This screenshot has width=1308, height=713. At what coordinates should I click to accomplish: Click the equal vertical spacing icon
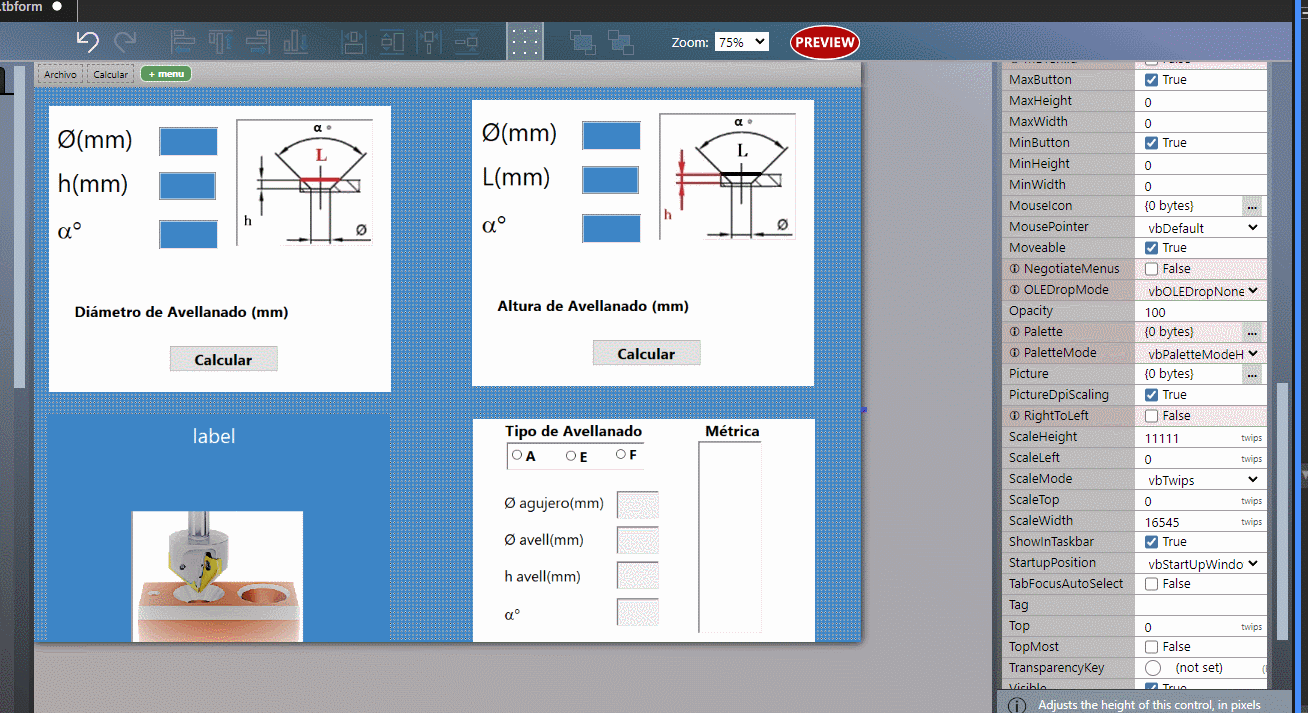click(466, 42)
